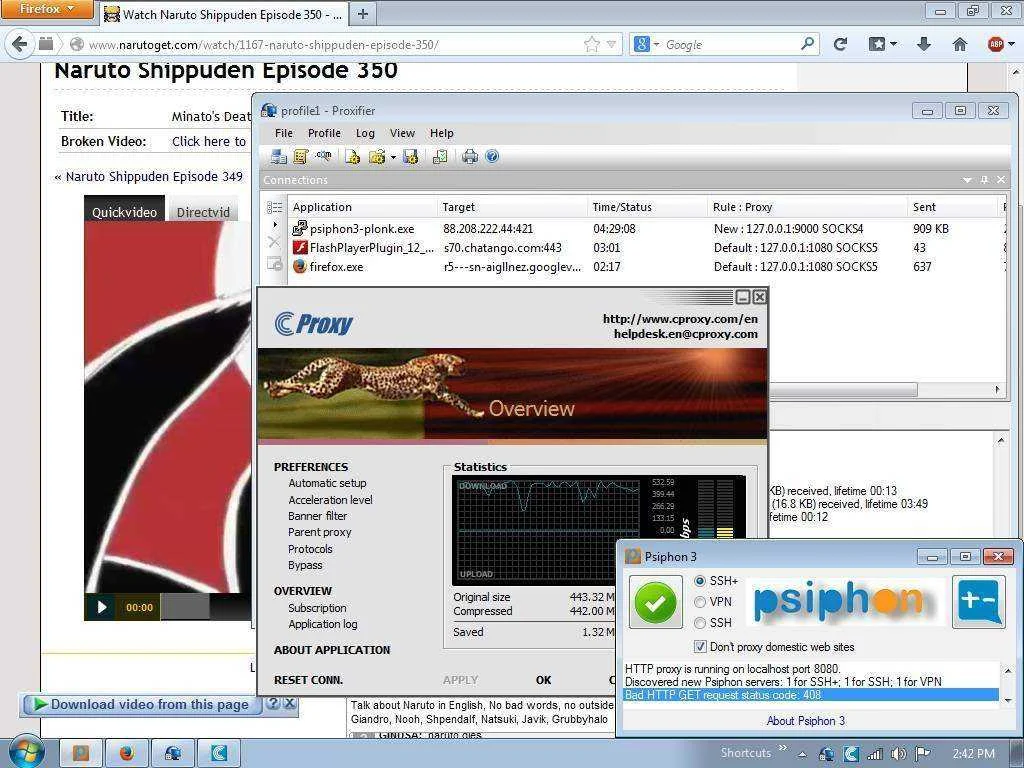Sort connections by Application column

(x=362, y=207)
